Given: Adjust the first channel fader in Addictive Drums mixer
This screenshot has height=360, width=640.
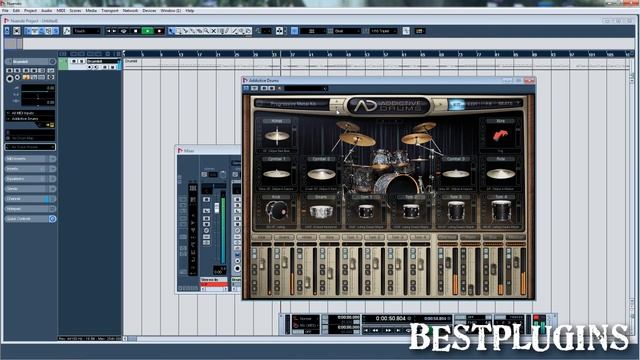Looking at the screenshot, I should coord(262,264).
